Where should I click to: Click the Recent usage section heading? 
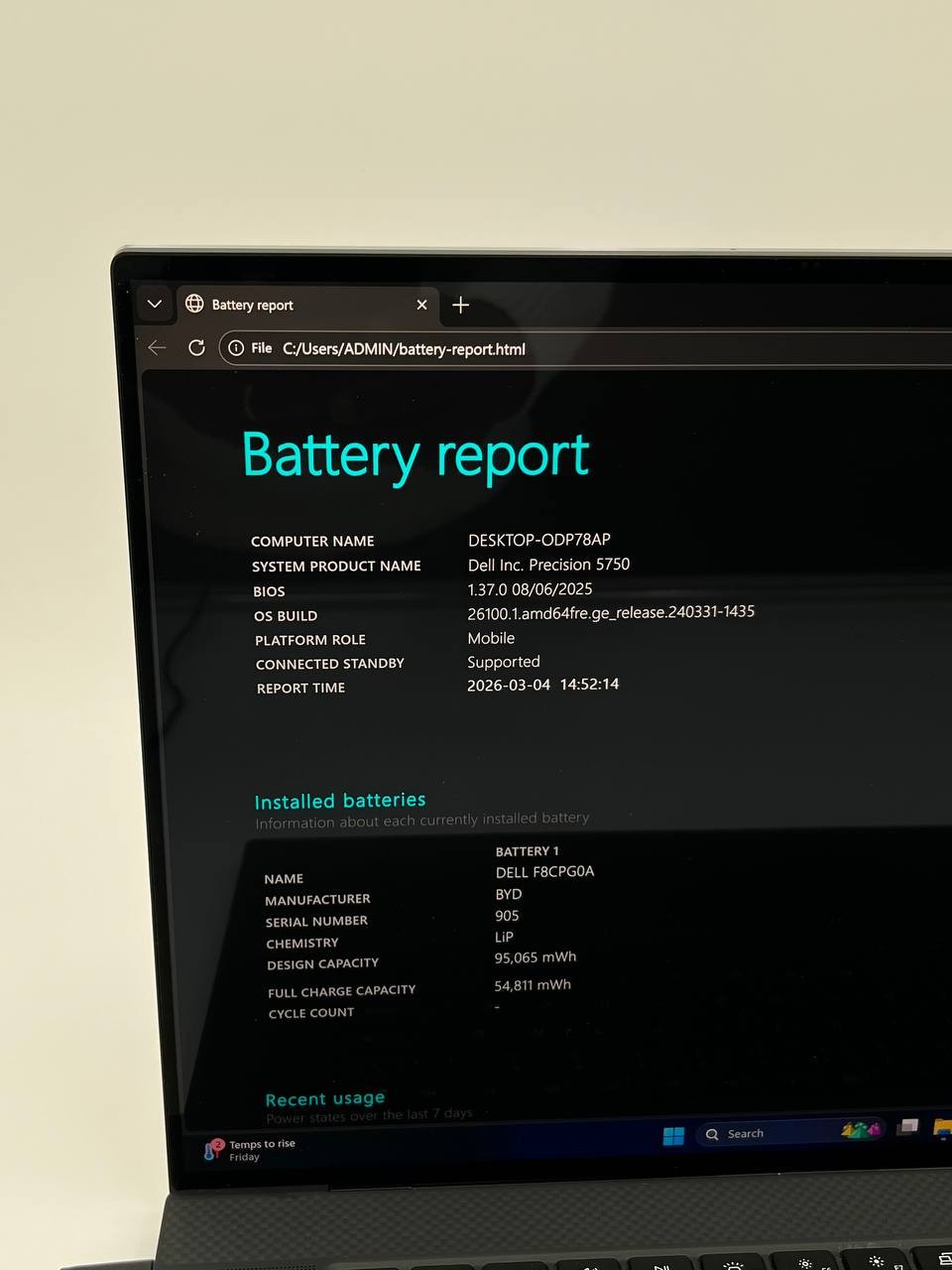[x=325, y=1099]
